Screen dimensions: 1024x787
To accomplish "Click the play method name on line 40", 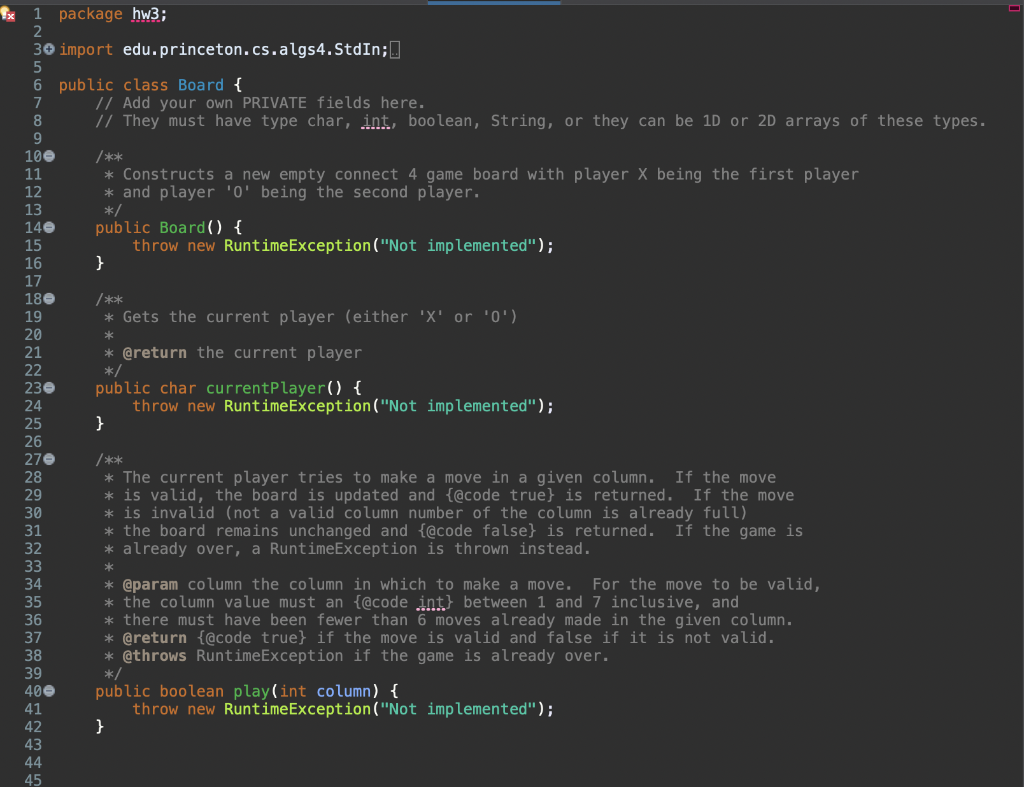I will pos(251,691).
